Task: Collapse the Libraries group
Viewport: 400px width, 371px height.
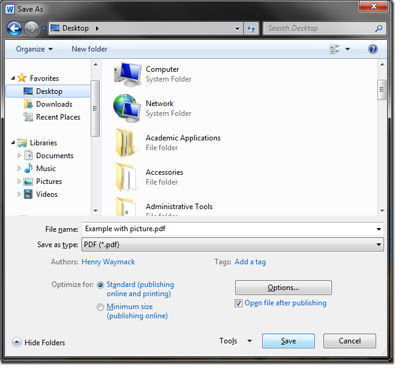Action: pyautogui.click(x=13, y=143)
